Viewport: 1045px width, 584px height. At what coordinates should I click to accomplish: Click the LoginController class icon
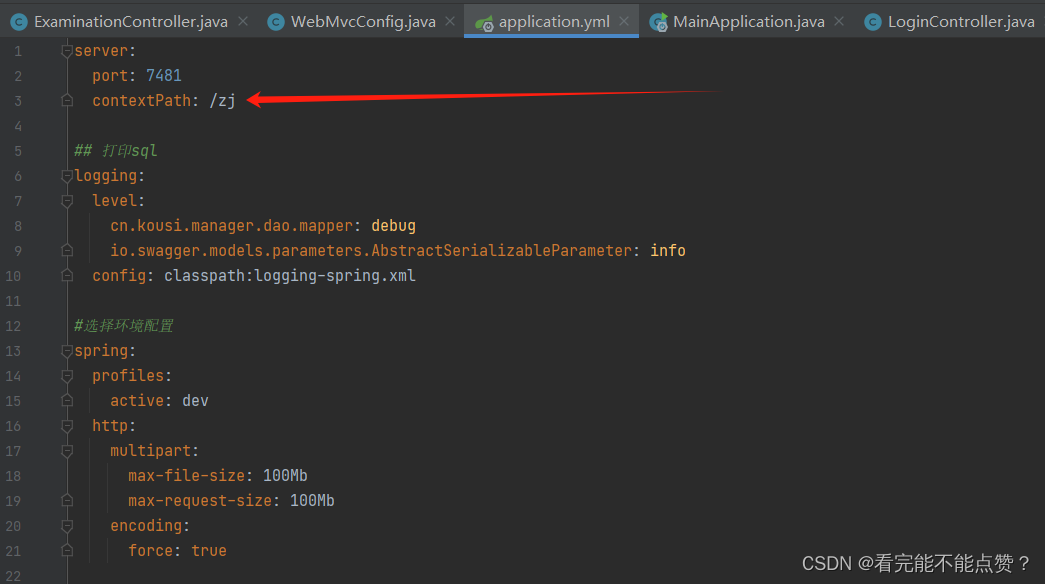coord(872,23)
